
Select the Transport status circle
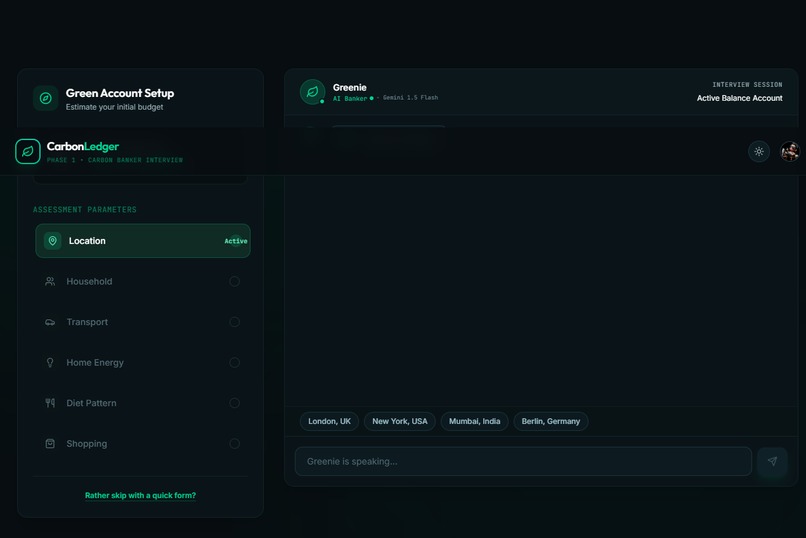coord(234,322)
